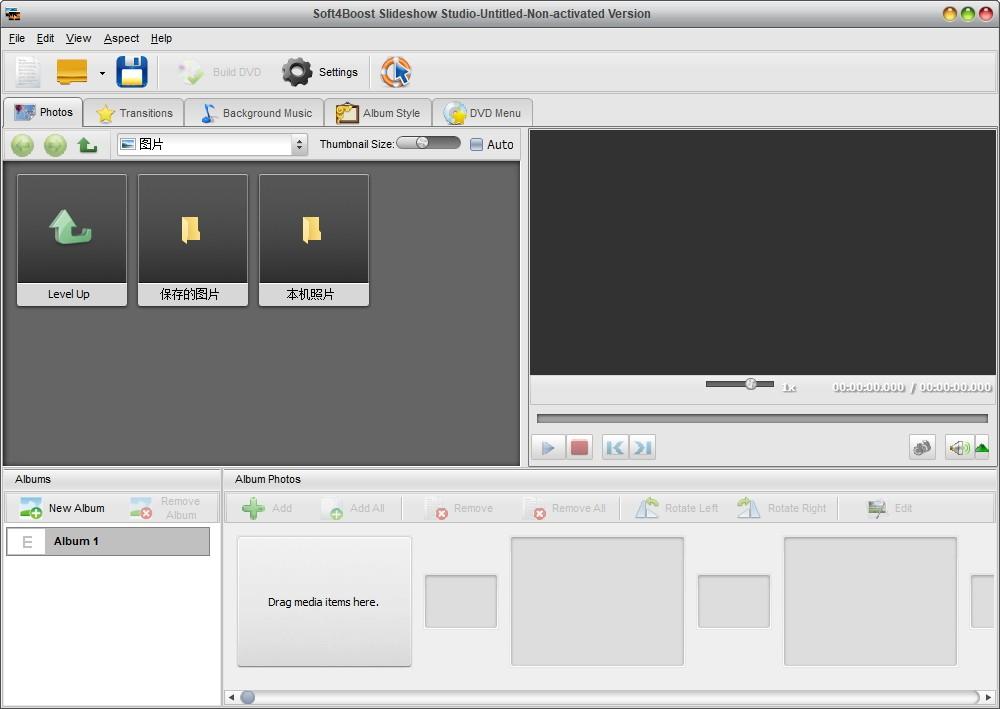Open the 保存的图片 folder thumbnail

[x=193, y=240]
